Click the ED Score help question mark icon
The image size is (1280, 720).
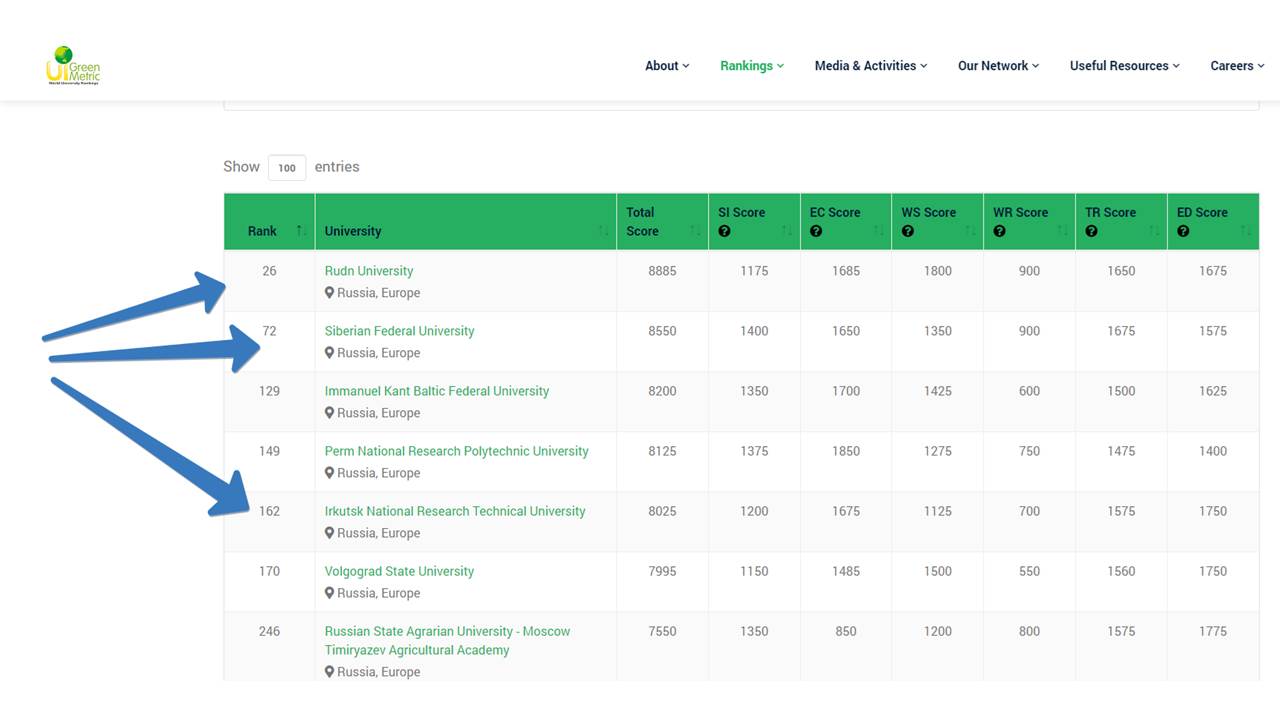point(1184,231)
